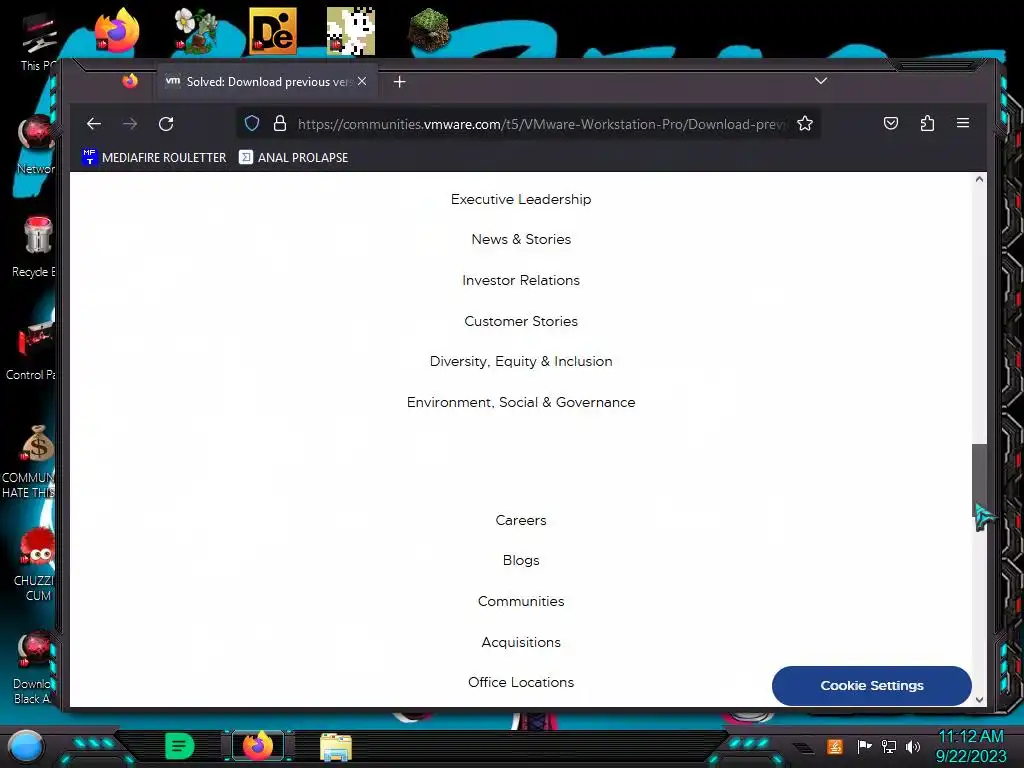1024x768 pixels.
Task: Select pixel dog desktop icon
Action: click(351, 31)
